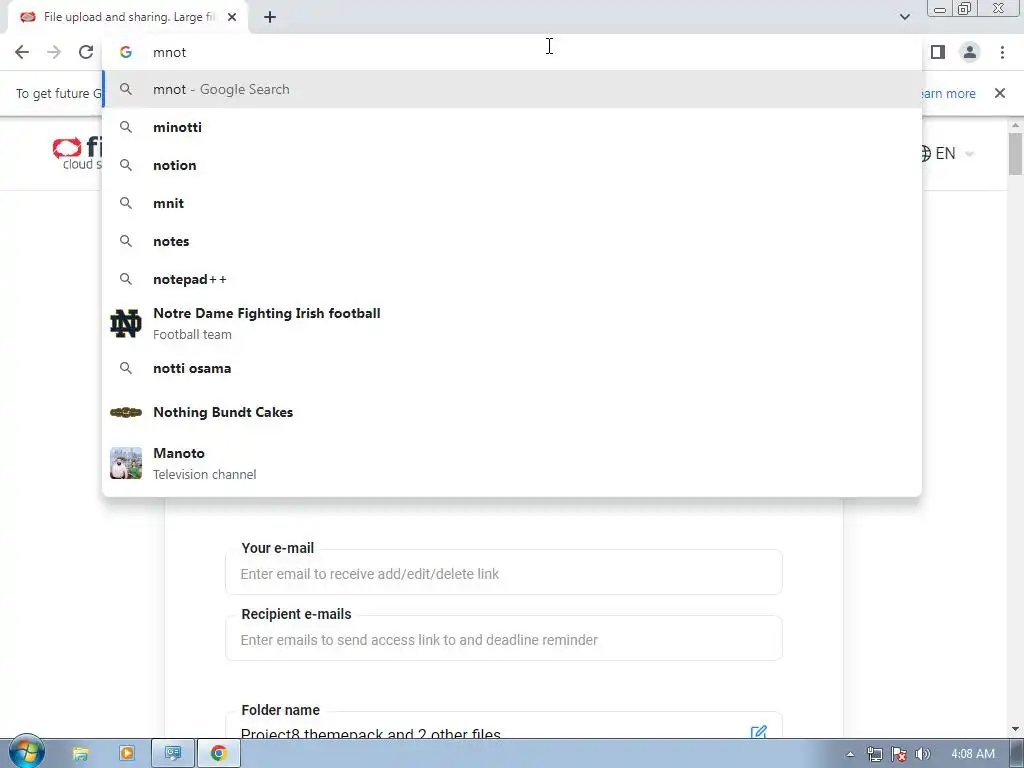Toggle the browser side panel icon
This screenshot has height=768, width=1024.
938,52
